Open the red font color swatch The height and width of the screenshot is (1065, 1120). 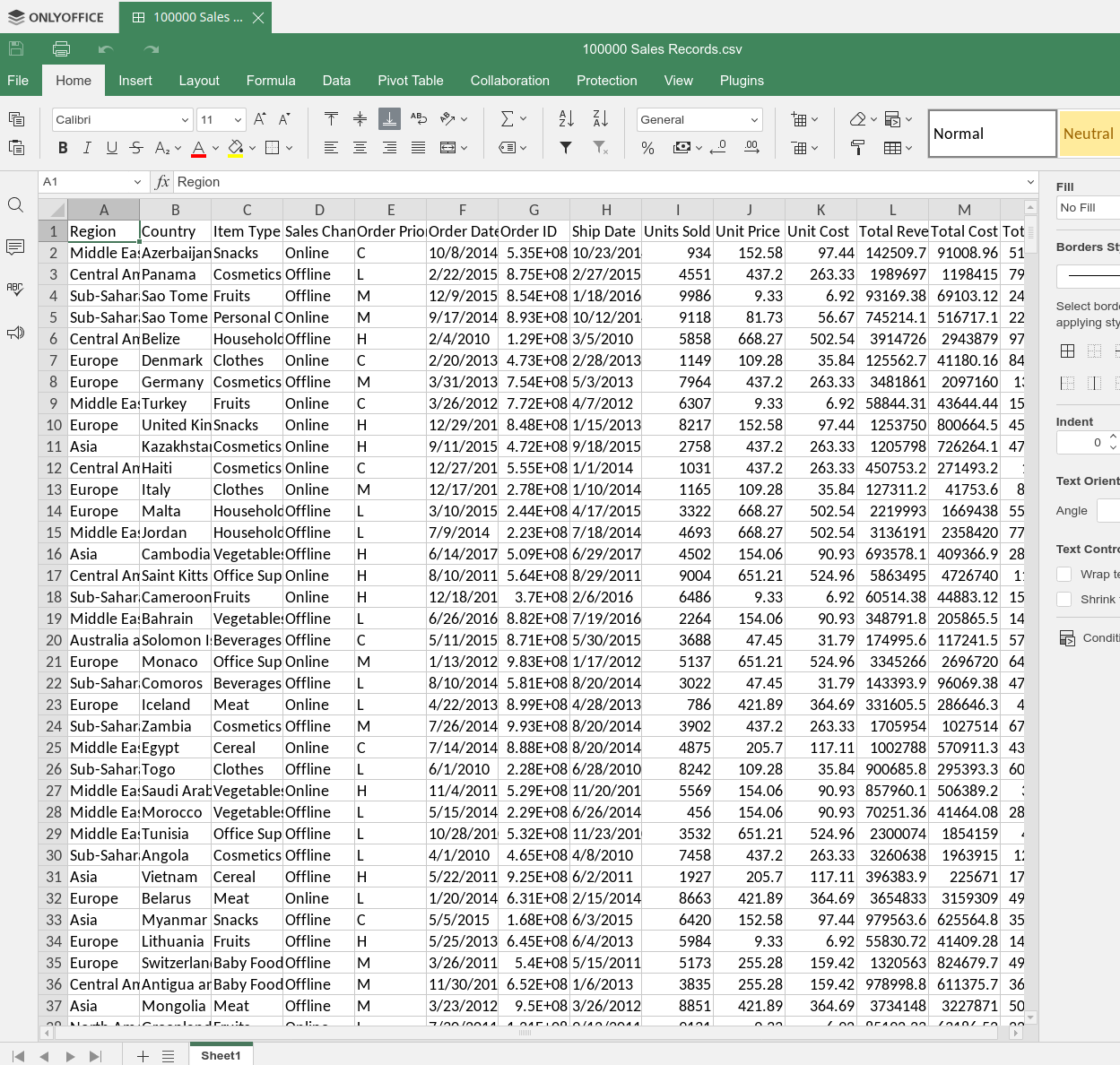[199, 148]
